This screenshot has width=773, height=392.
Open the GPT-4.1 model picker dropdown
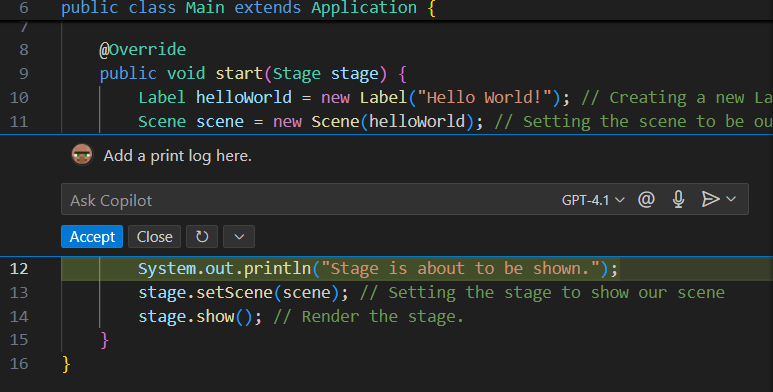pos(593,200)
